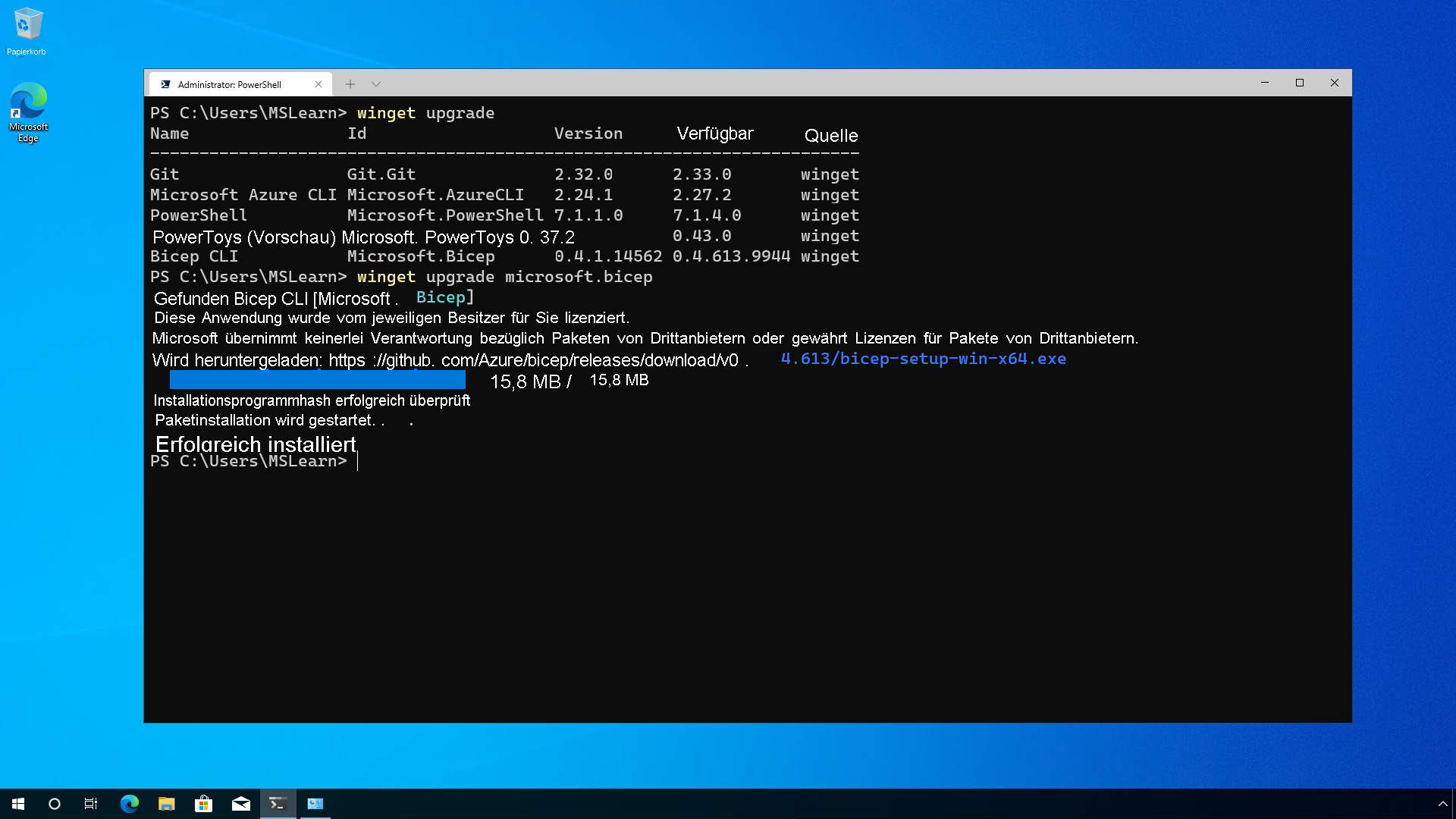Select the Administrator: PowerShell tab
This screenshot has width=1456, height=819.
[x=240, y=84]
